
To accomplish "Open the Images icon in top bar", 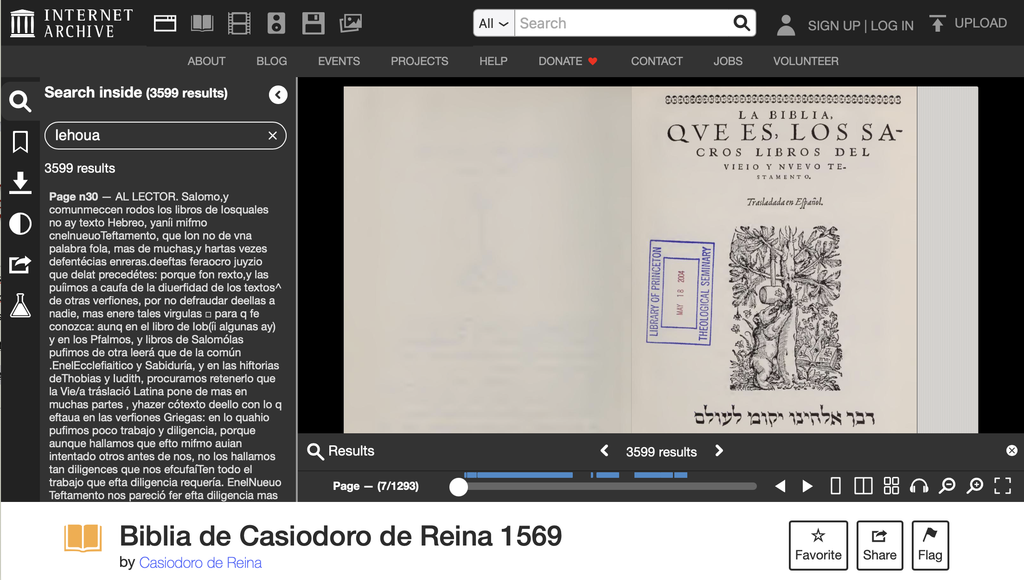I will coord(351,24).
